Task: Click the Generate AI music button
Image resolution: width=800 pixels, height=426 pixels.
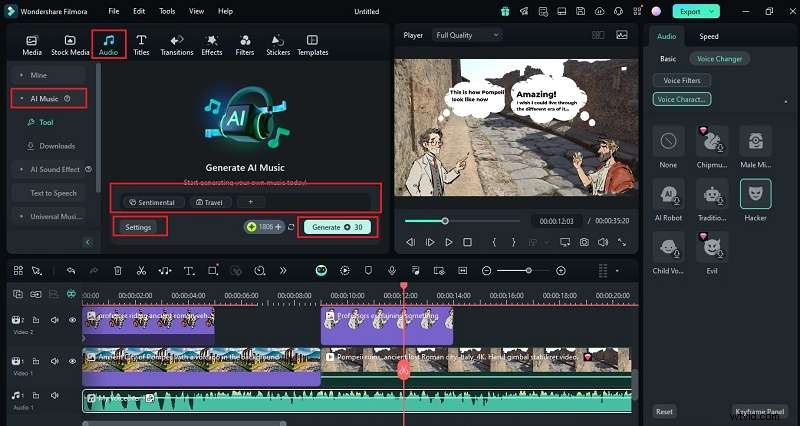Action: 337,227
